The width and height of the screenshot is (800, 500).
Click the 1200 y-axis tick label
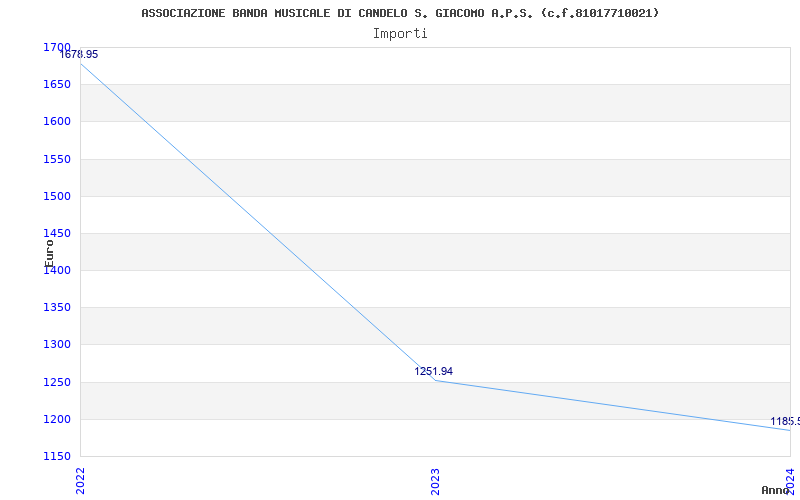[57, 419]
